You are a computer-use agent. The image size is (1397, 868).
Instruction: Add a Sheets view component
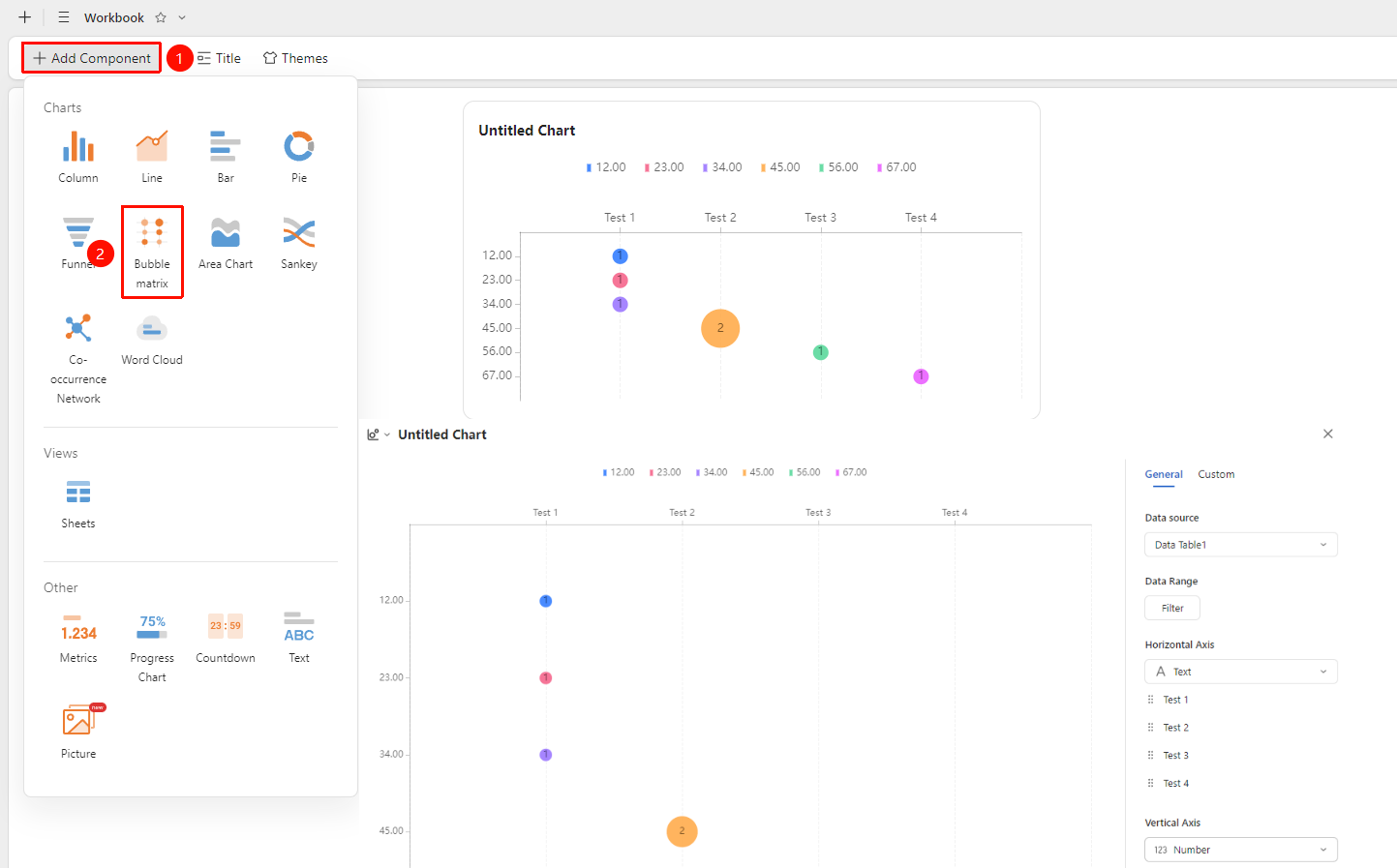click(x=78, y=503)
